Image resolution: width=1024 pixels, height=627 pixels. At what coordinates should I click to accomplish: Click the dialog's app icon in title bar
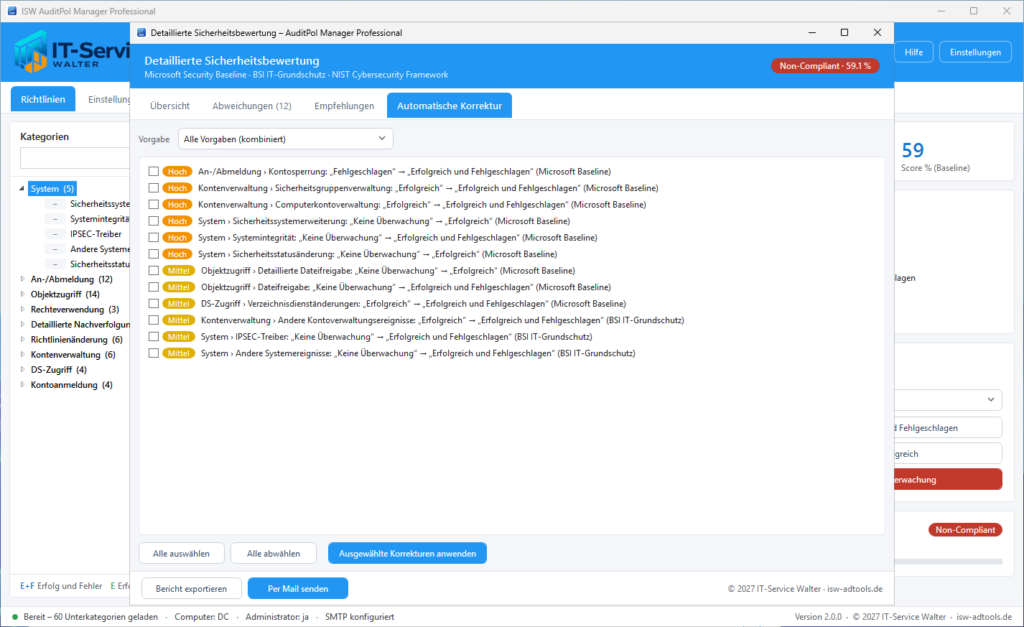[x=141, y=33]
